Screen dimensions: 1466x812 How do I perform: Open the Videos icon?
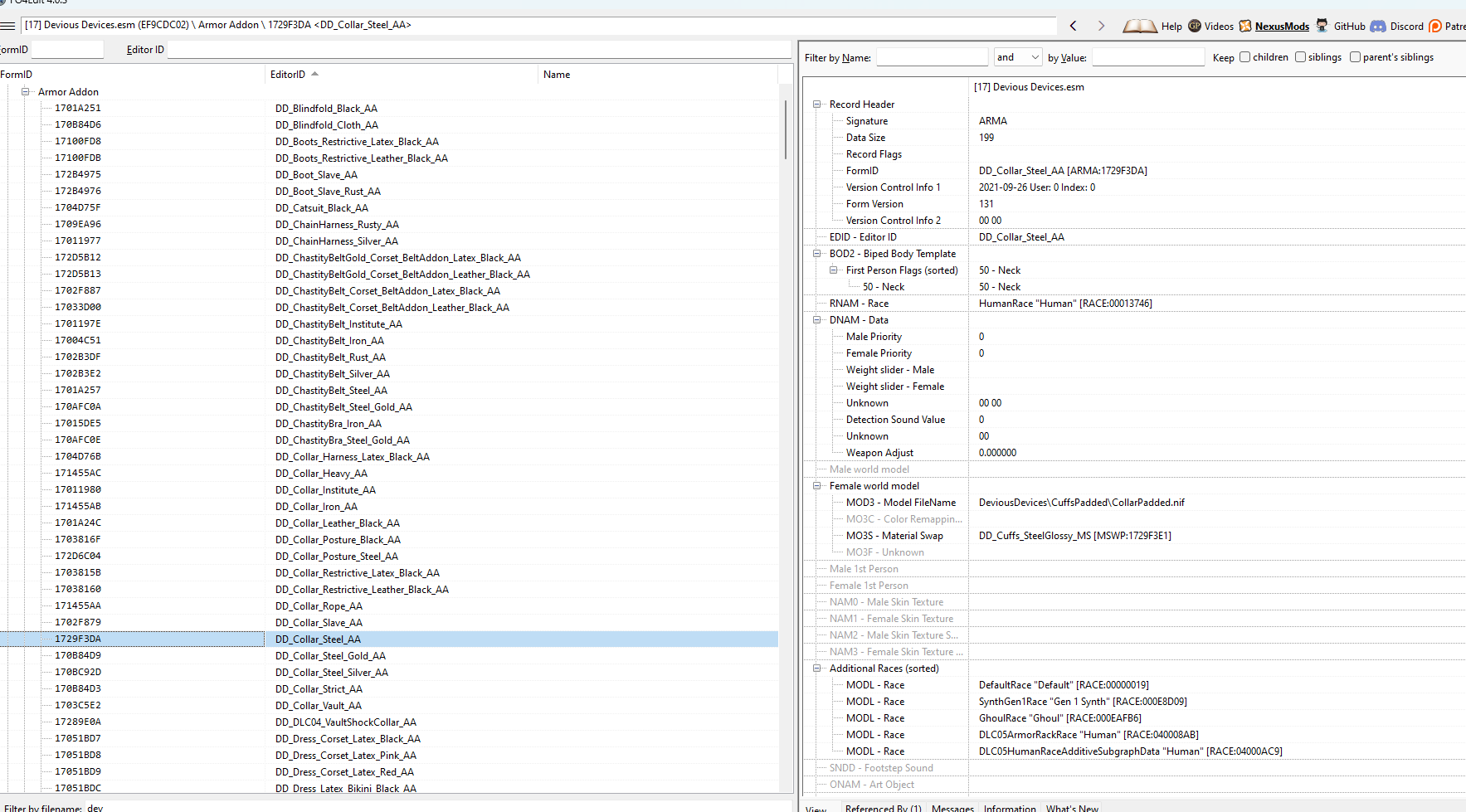click(1195, 26)
